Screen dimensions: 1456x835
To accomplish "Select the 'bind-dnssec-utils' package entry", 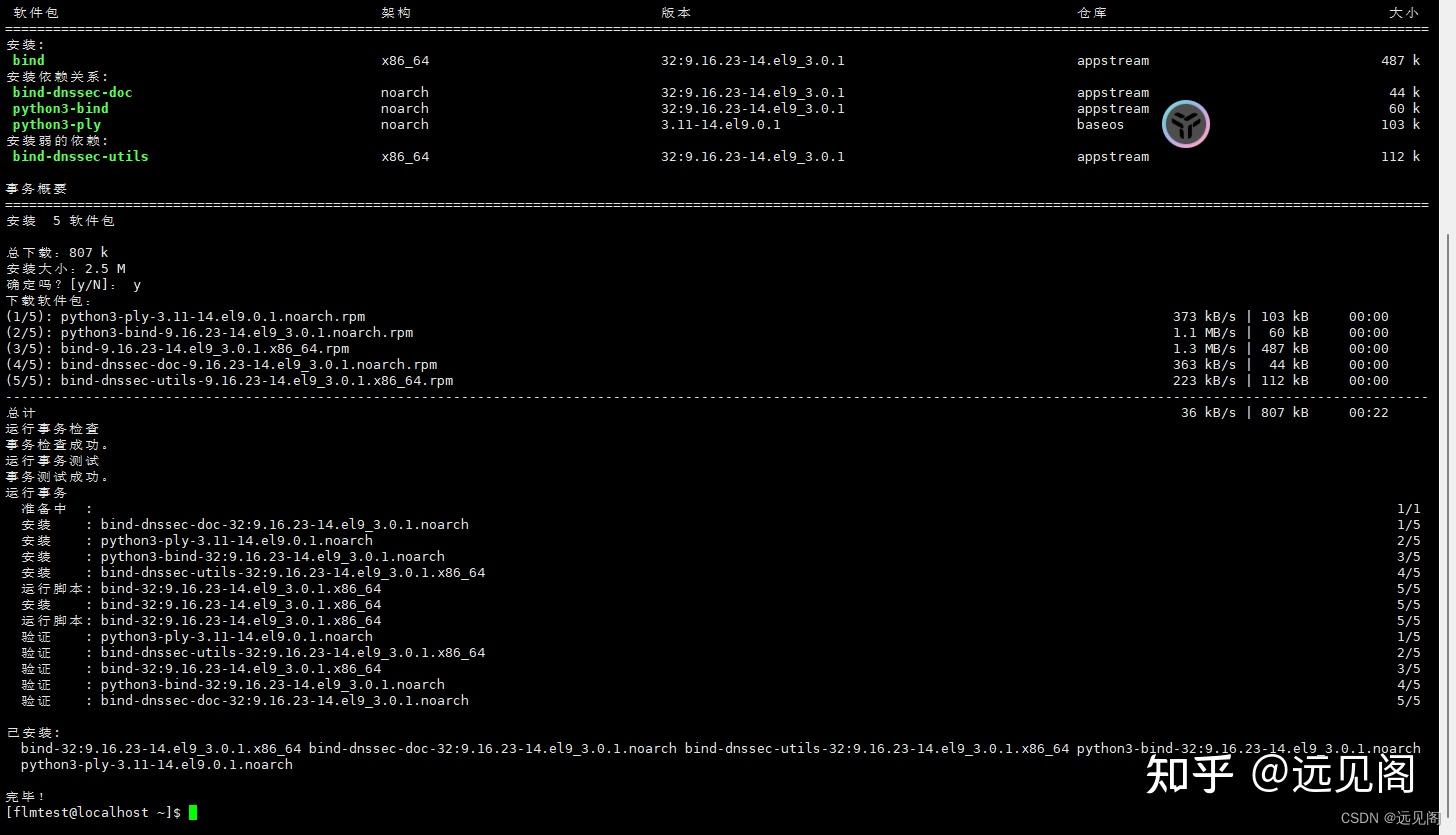I will coord(80,156).
